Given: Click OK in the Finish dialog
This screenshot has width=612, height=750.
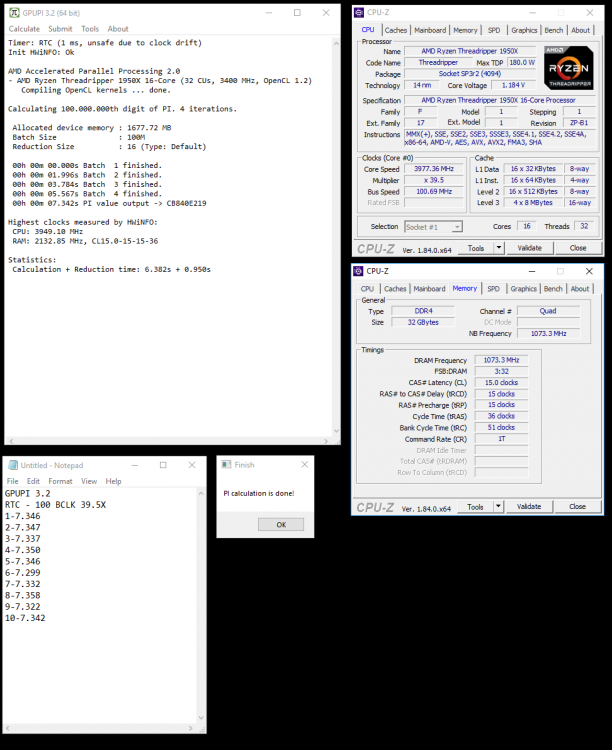Looking at the screenshot, I should pos(281,525).
